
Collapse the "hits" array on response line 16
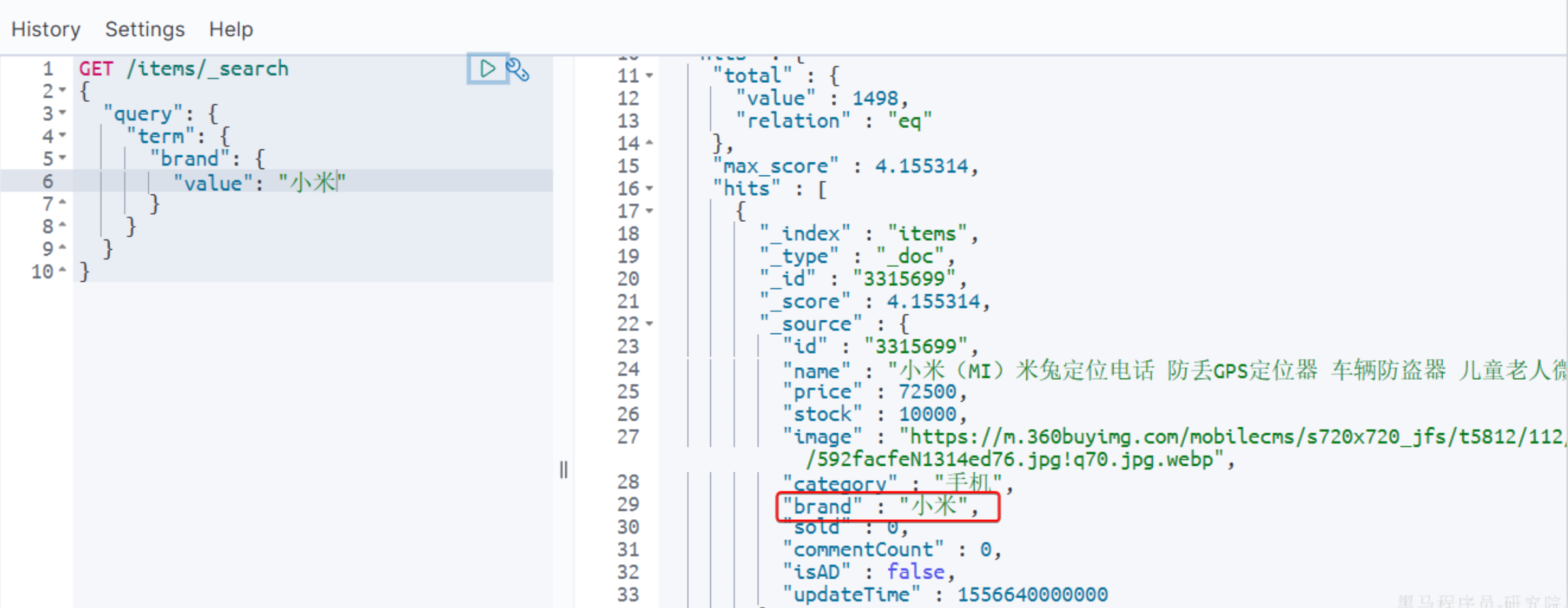click(x=650, y=189)
